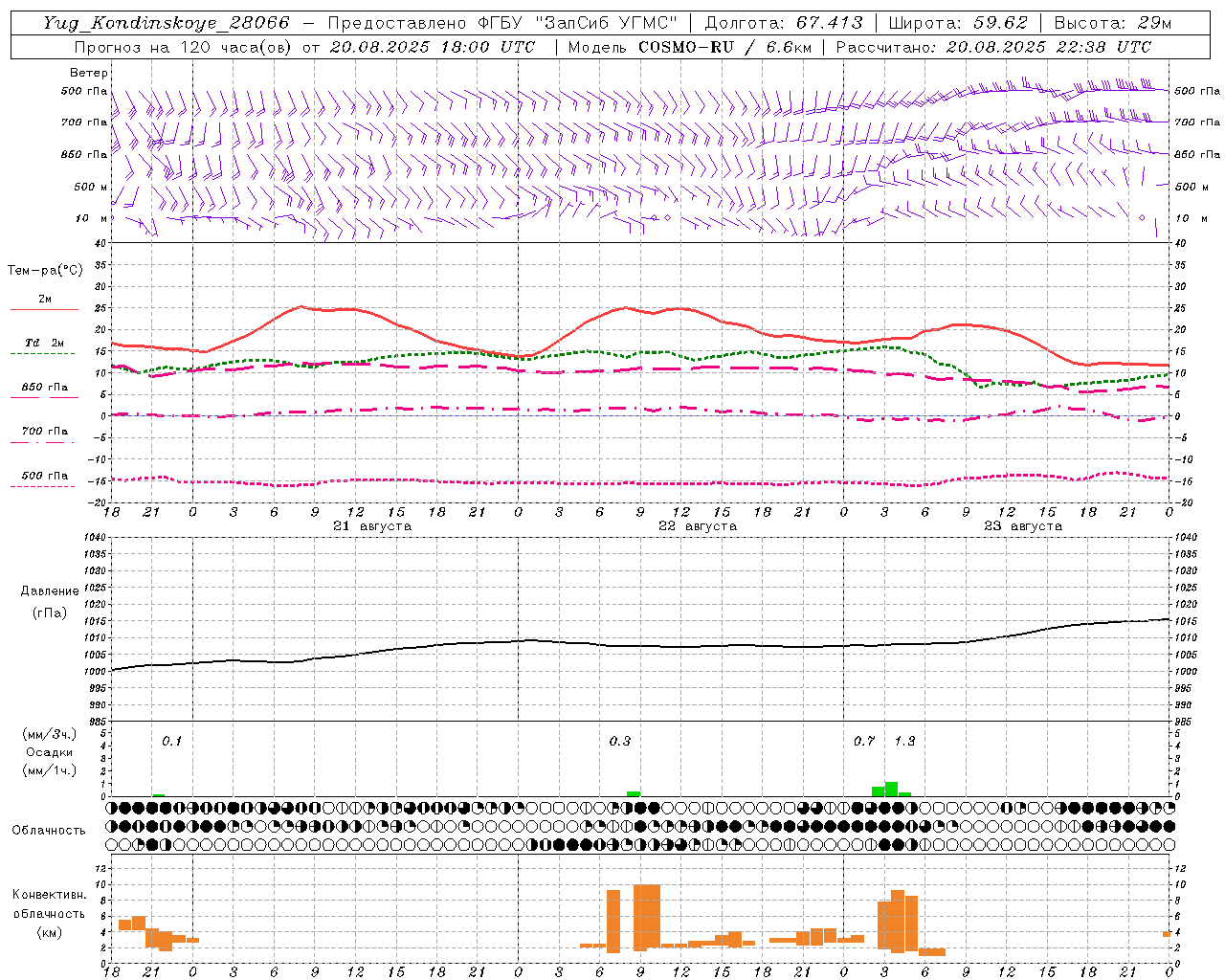Click the red 2м legend line sample

tap(45, 309)
